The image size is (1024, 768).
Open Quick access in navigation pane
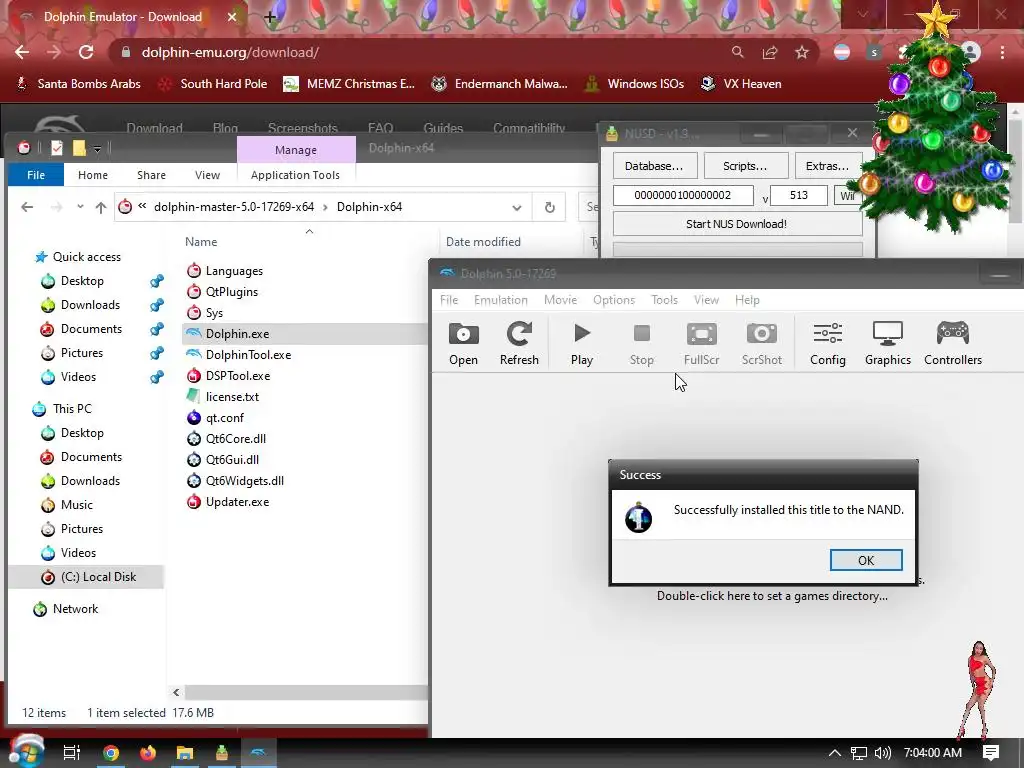click(87, 257)
